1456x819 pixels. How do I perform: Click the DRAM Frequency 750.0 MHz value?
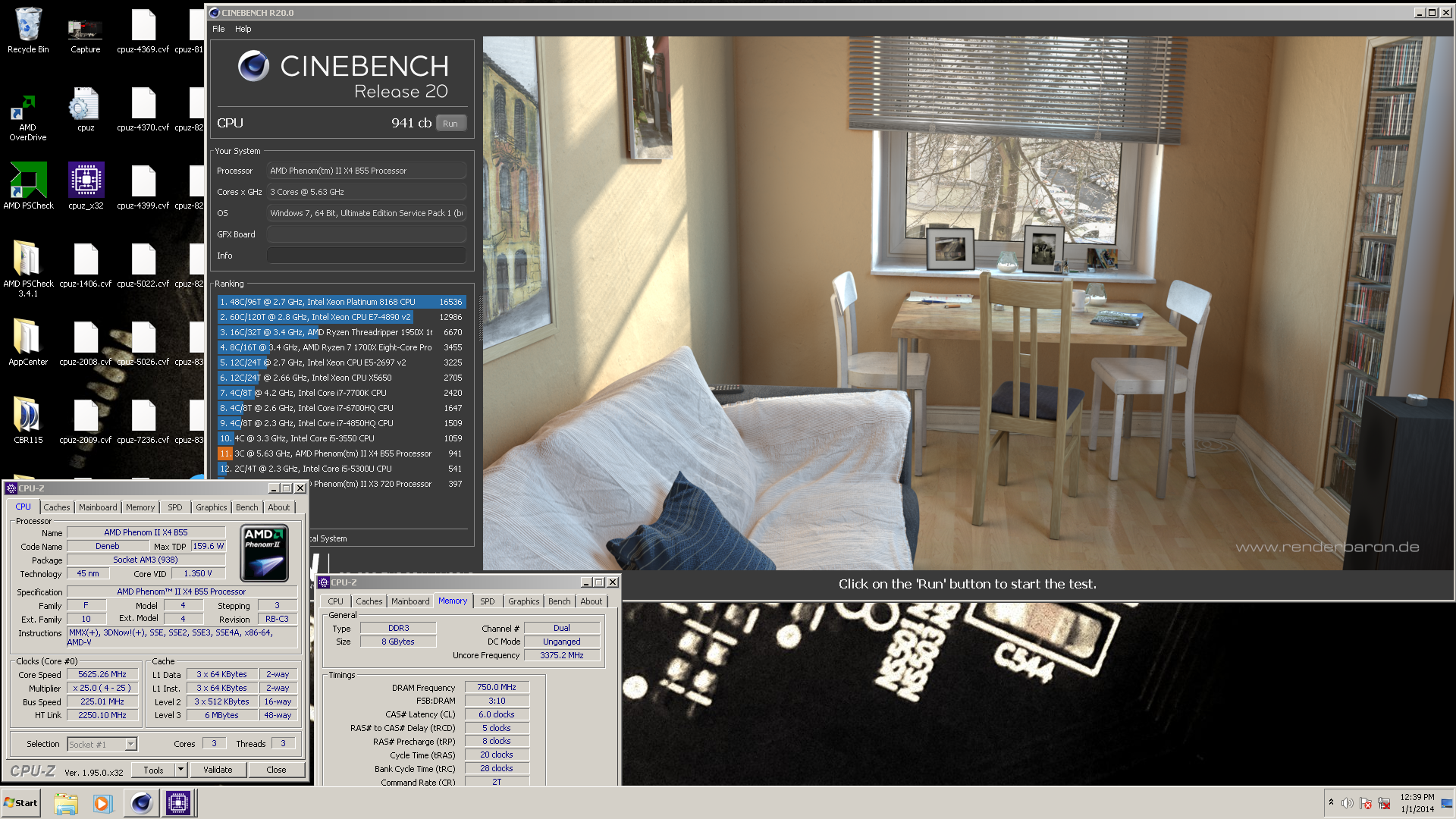point(497,687)
